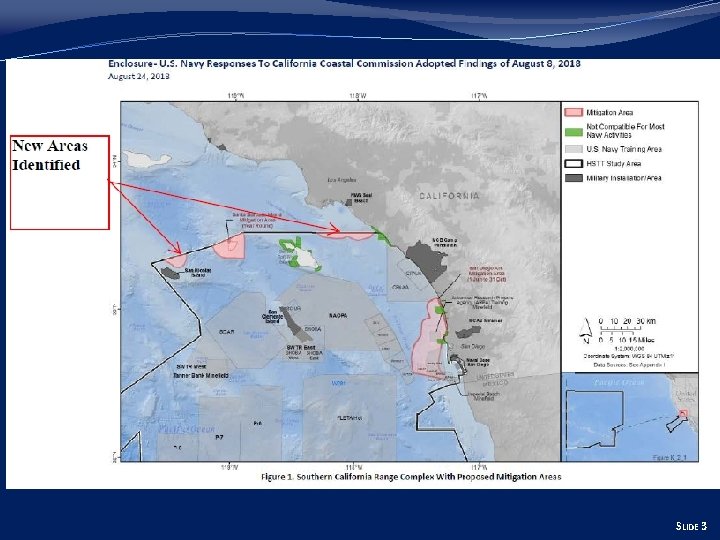This screenshot has width=720, height=540.
Task: Click the top '118°W' longitude label
Action: 358,96
